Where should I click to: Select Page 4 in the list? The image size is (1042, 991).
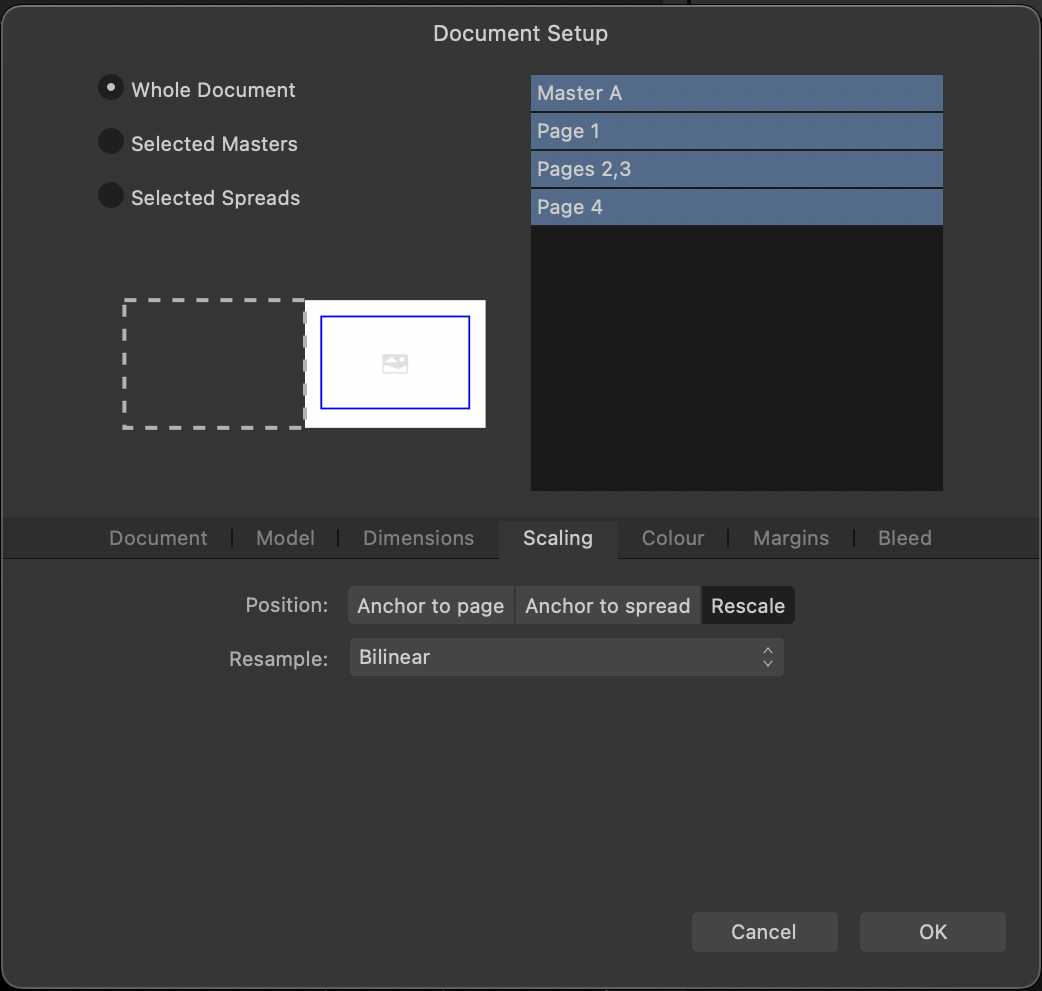coord(736,206)
